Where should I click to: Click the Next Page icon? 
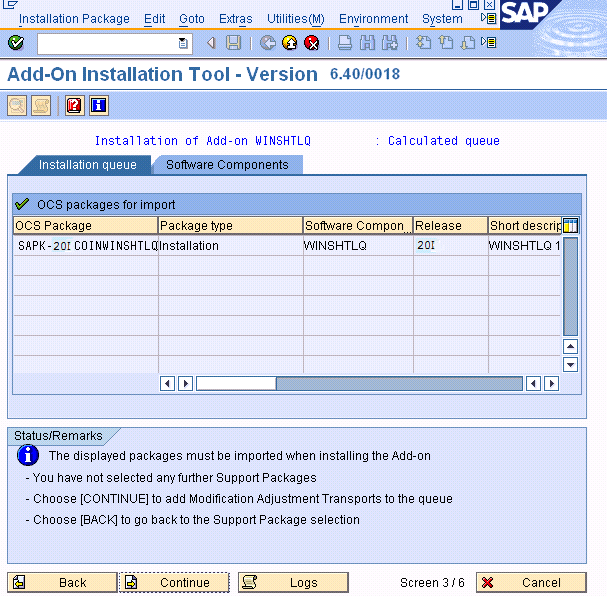tap(468, 43)
